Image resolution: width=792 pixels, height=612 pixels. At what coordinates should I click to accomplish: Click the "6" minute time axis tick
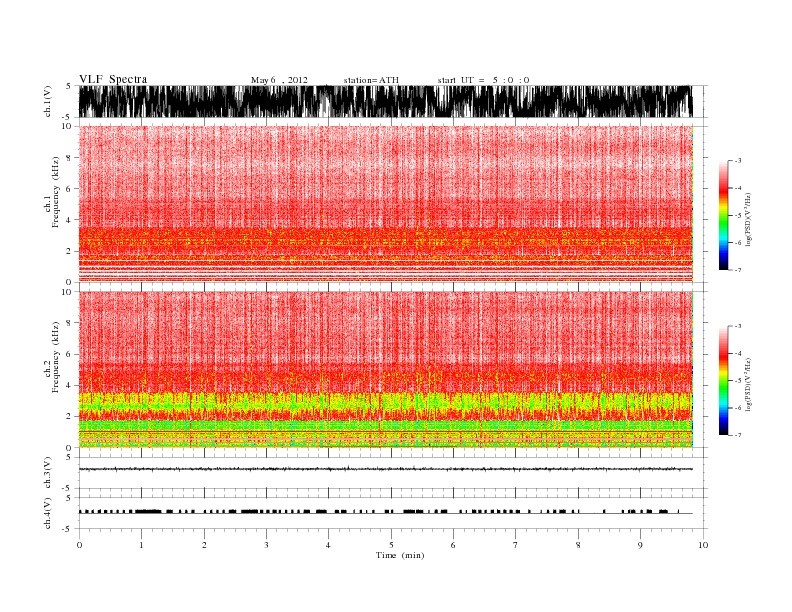[x=453, y=545]
